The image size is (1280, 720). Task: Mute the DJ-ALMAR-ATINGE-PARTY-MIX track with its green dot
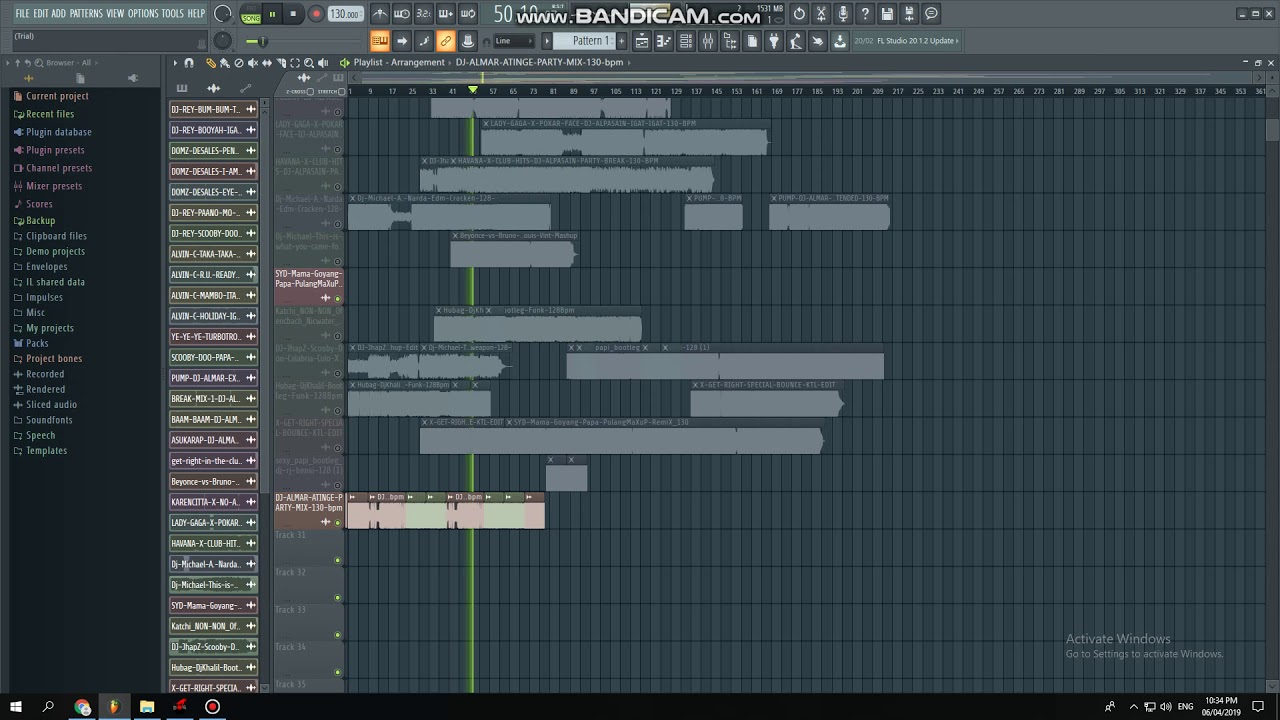tap(337, 523)
